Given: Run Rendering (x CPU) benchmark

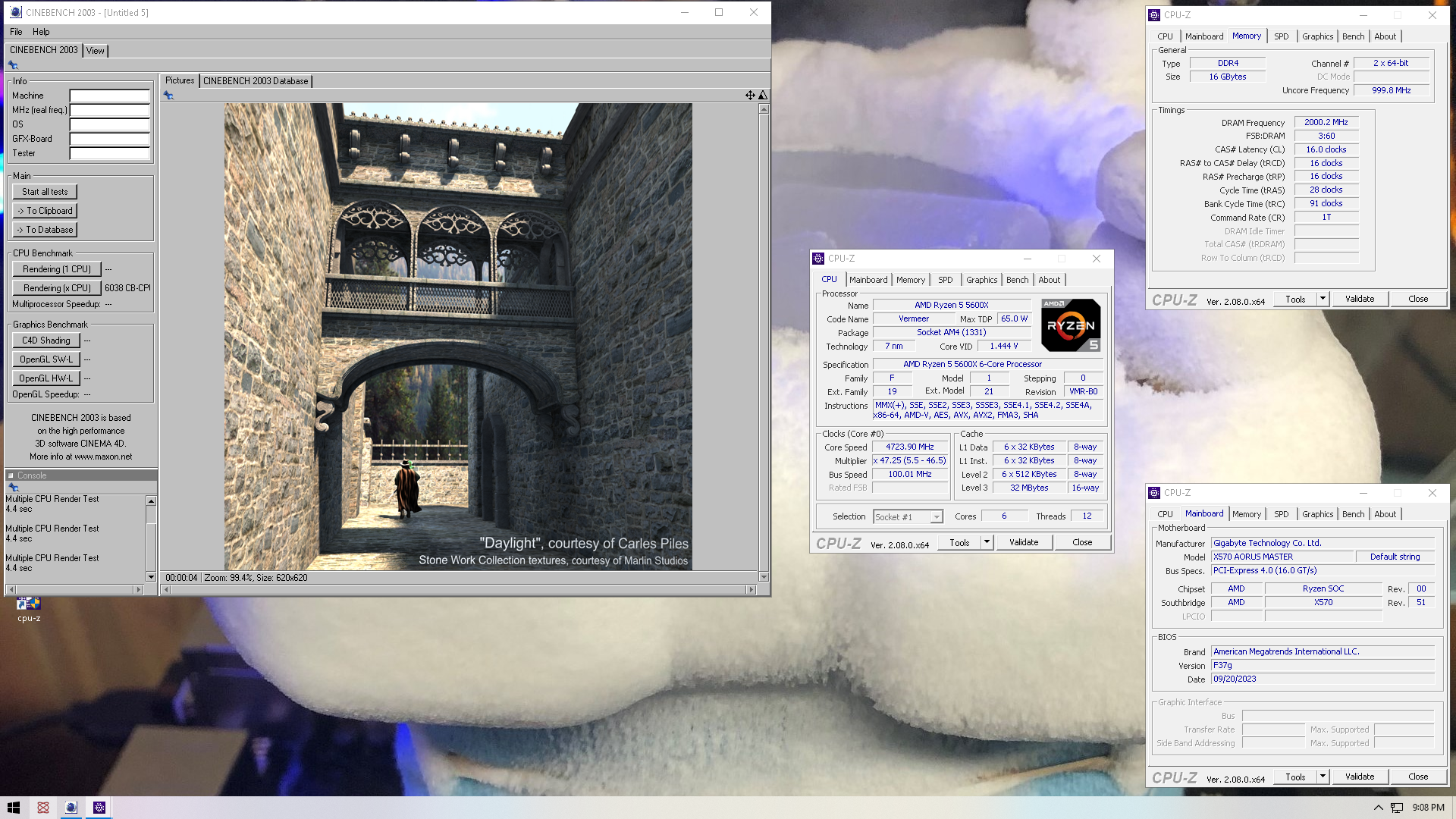Looking at the screenshot, I should click(57, 288).
